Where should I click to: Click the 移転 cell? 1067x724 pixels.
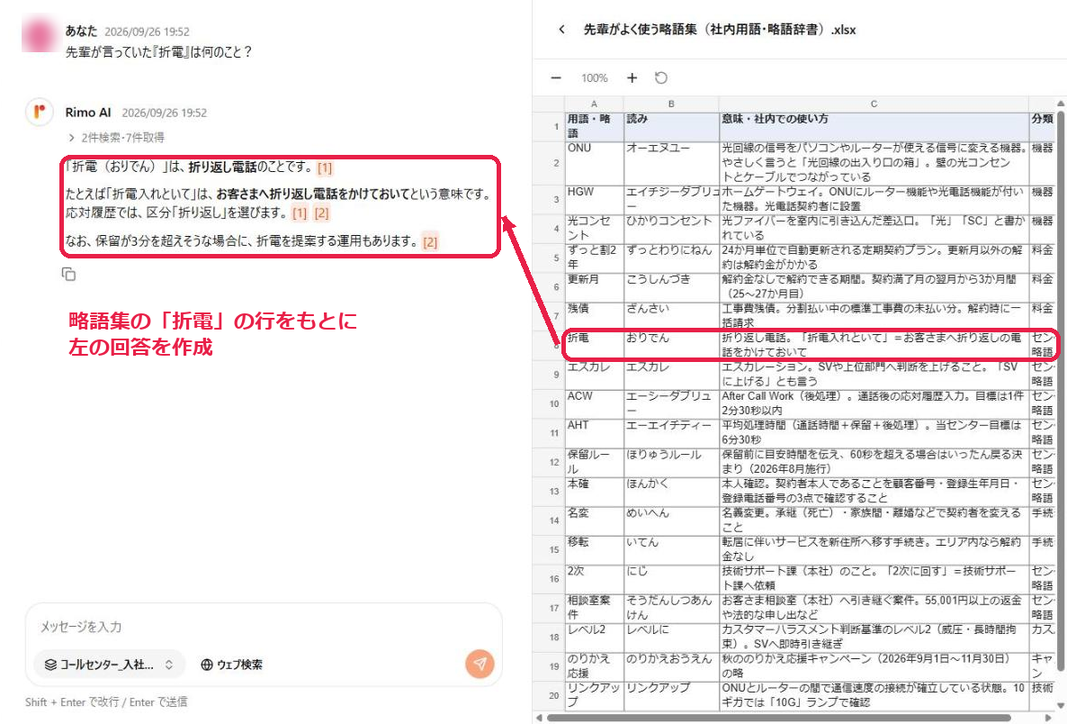(x=595, y=550)
